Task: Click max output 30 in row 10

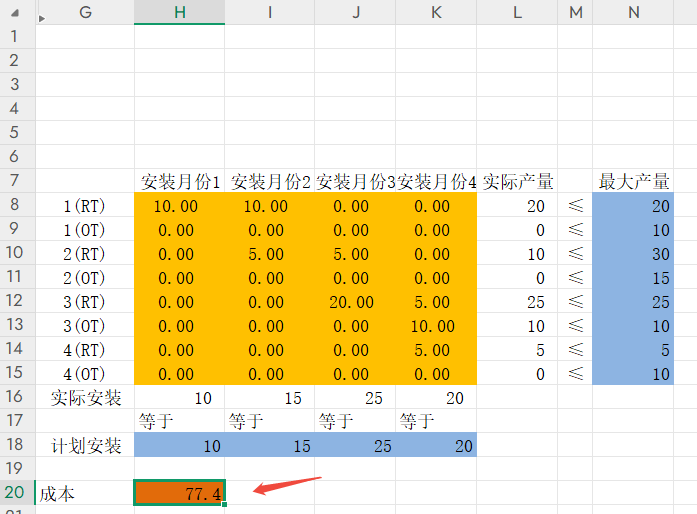Action: [x=633, y=253]
